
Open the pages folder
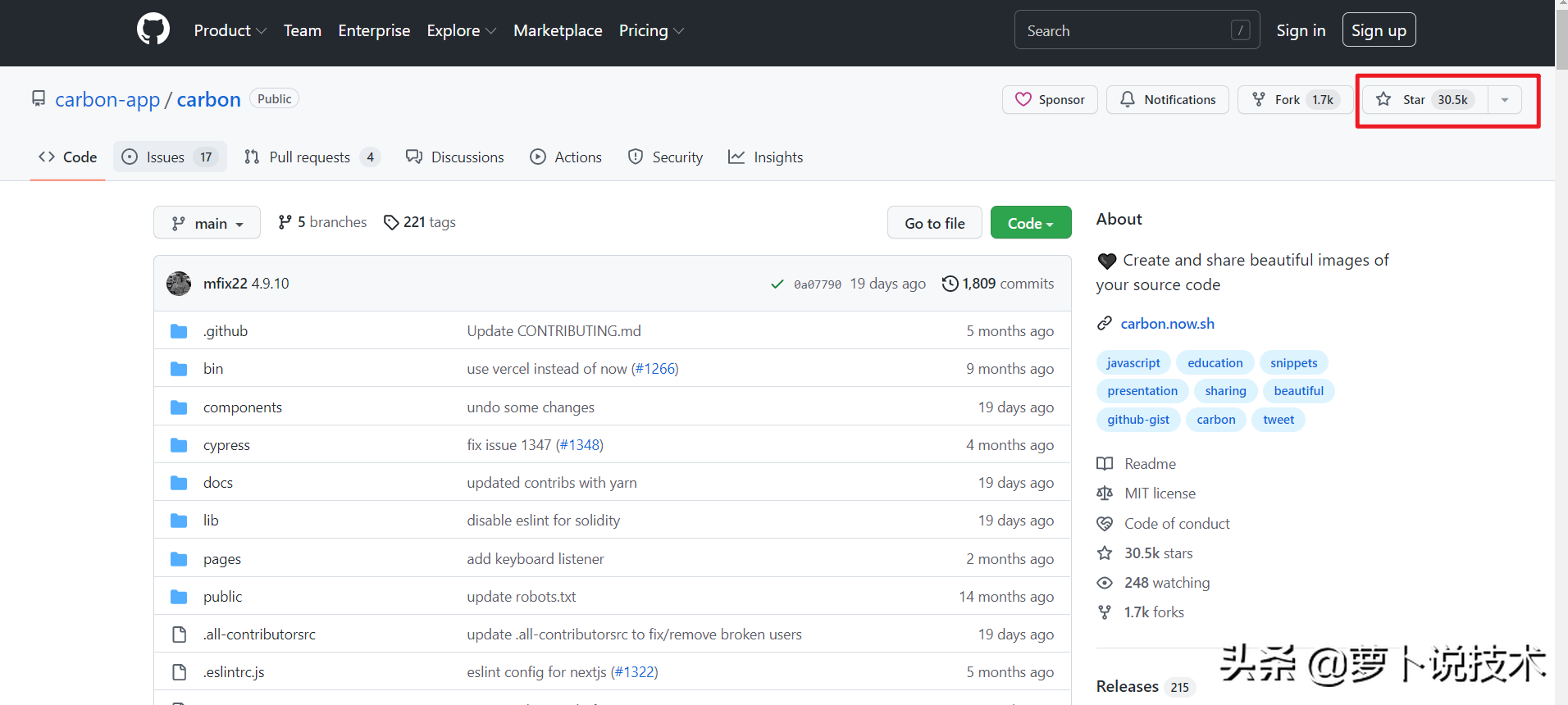click(x=222, y=559)
